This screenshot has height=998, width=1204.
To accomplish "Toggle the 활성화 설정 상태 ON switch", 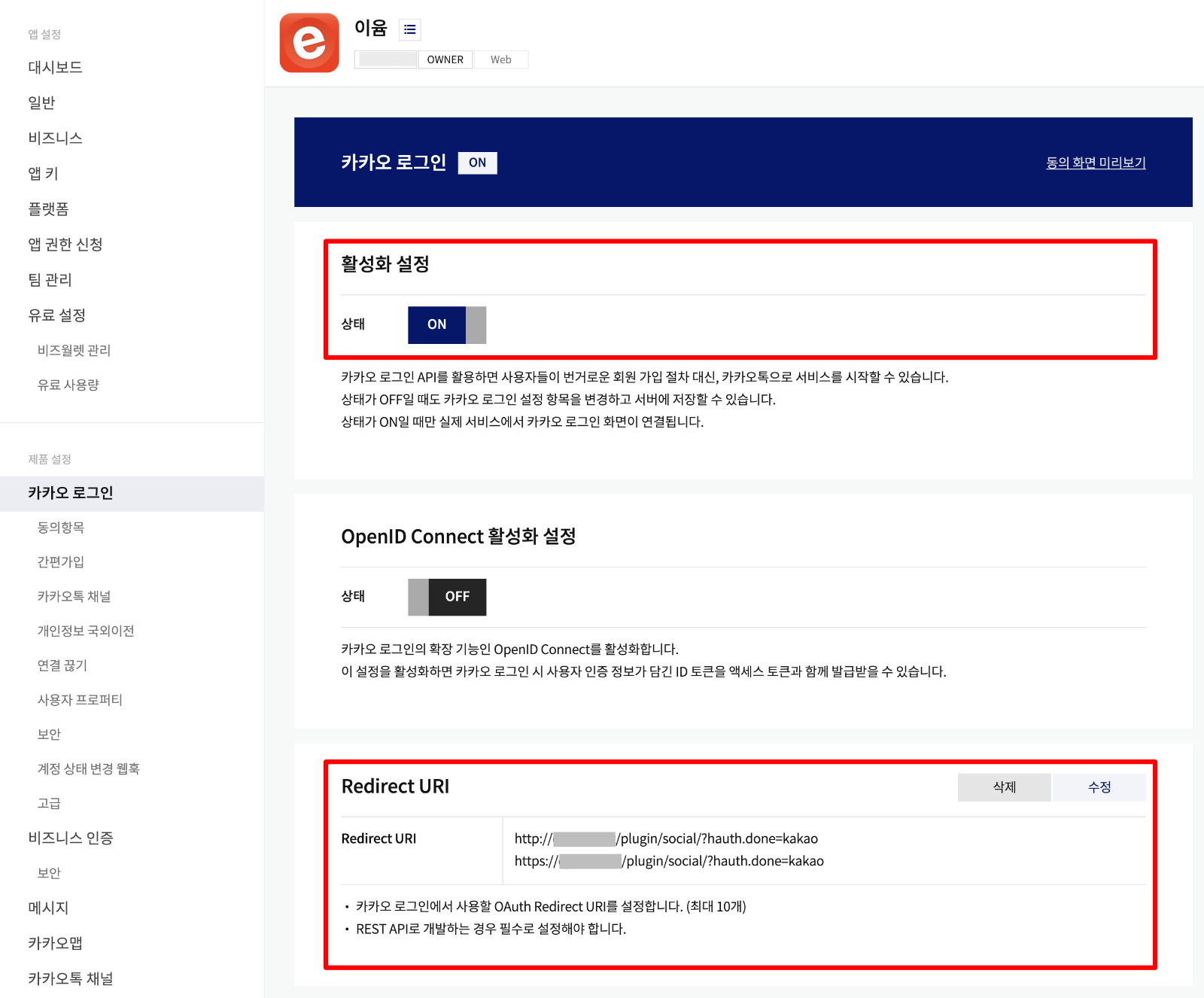I will pos(447,325).
